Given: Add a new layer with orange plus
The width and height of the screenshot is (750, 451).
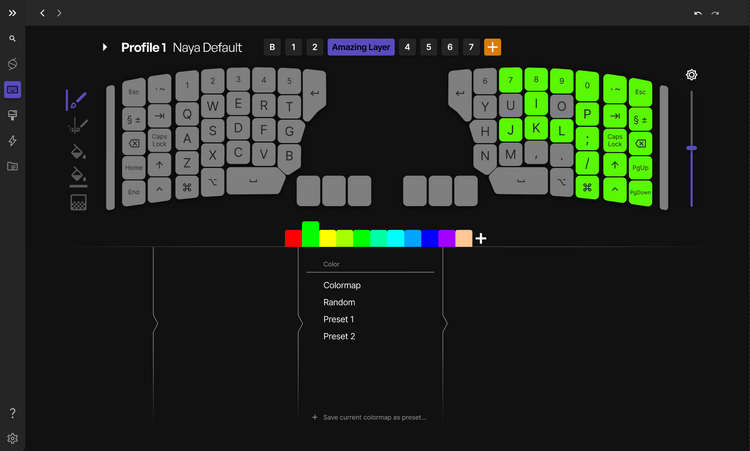Looking at the screenshot, I should pyautogui.click(x=493, y=47).
